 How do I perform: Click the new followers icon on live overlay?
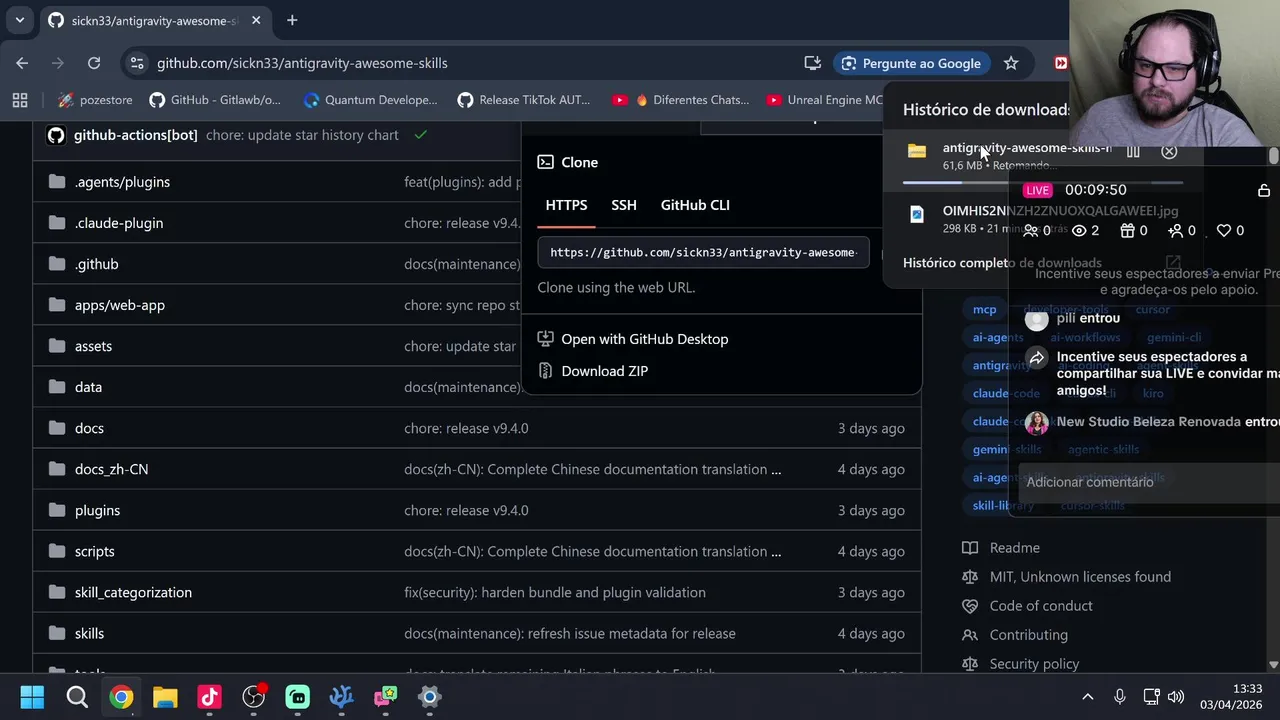pyautogui.click(x=1175, y=231)
